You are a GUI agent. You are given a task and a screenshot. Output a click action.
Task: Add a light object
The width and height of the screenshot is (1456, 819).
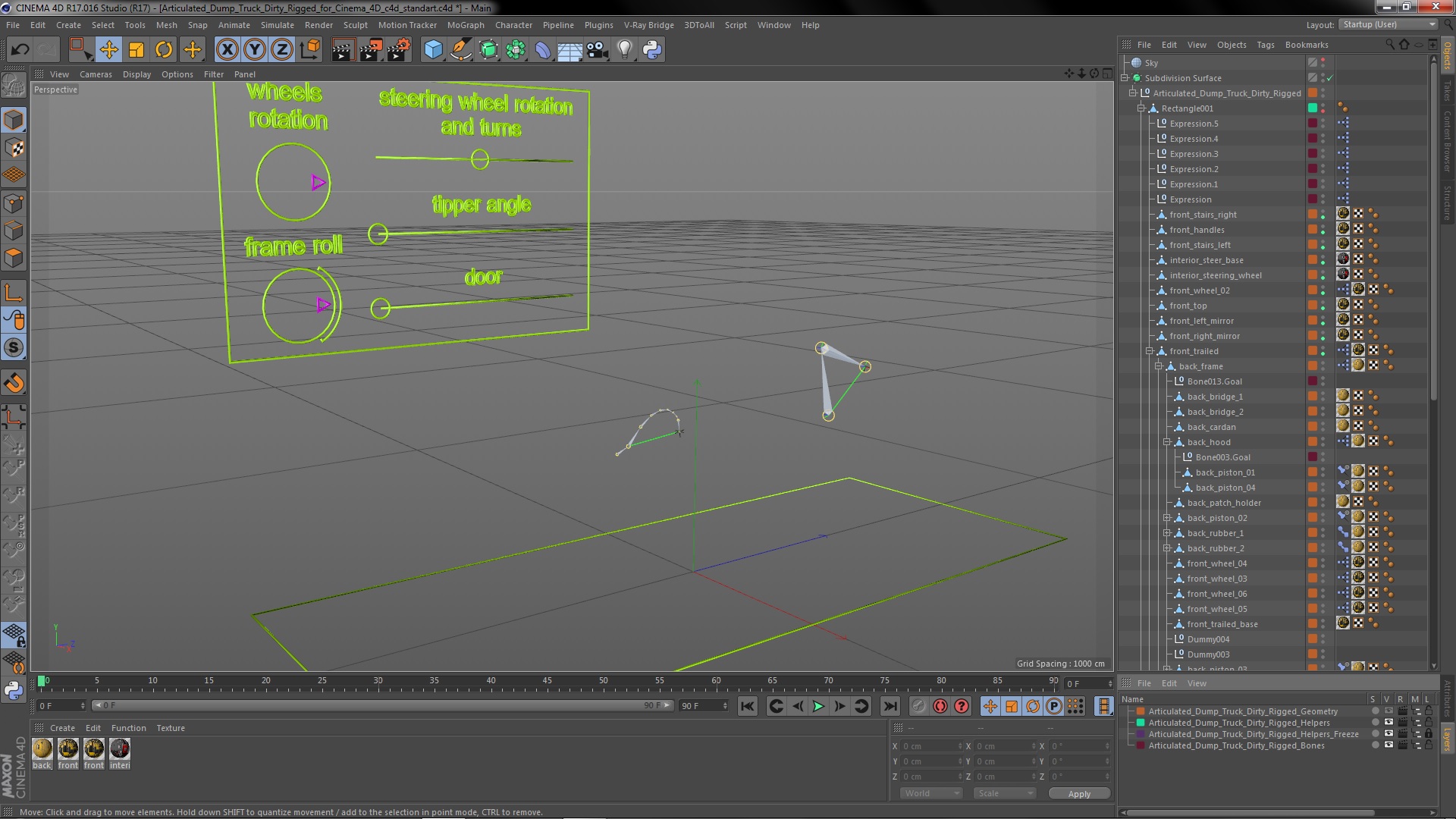(x=625, y=50)
